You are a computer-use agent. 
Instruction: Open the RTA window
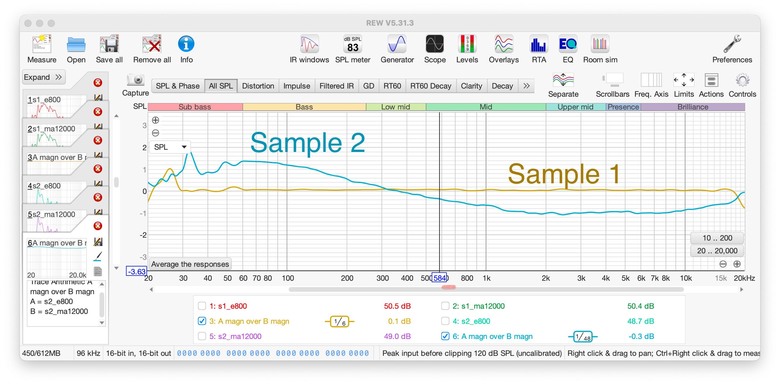point(538,44)
